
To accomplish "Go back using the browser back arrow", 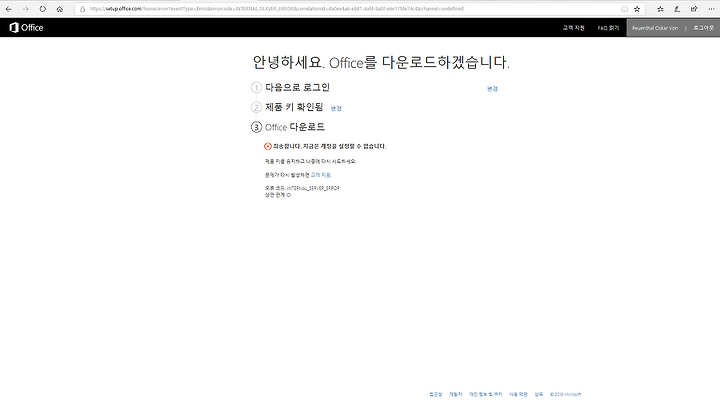I will click(x=8, y=9).
